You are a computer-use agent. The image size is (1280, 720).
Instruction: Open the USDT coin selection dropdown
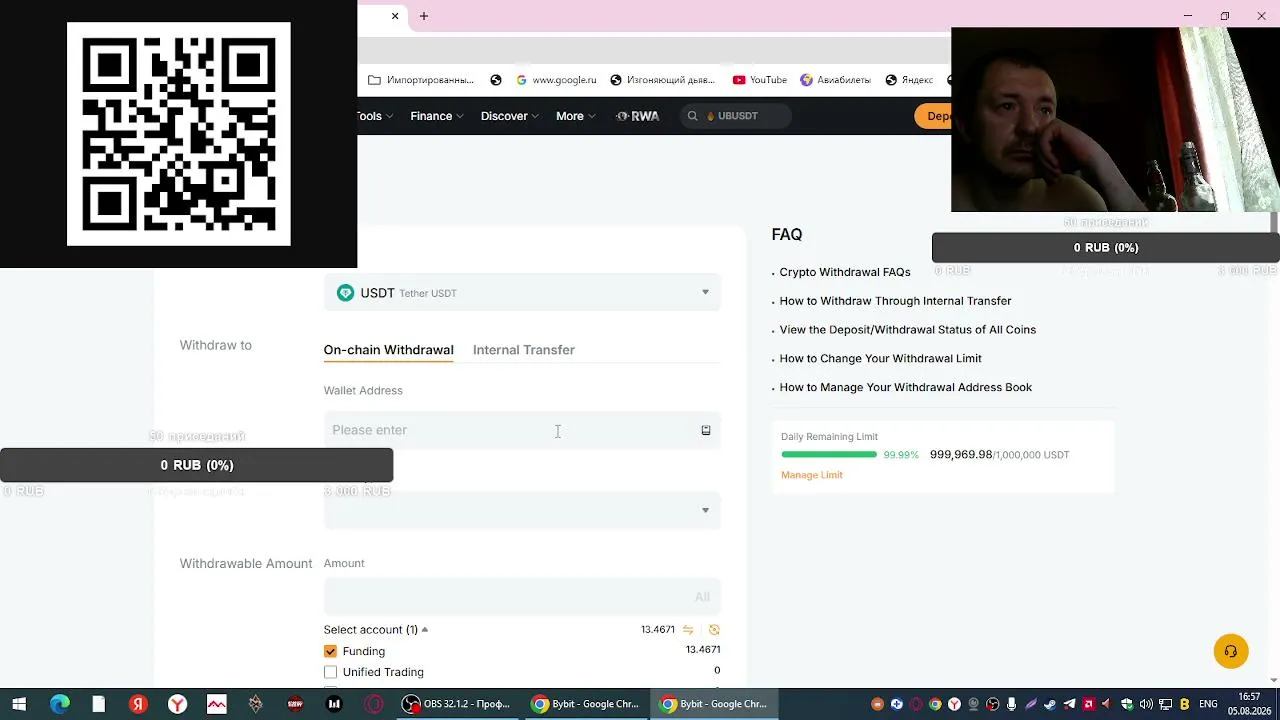click(522, 293)
